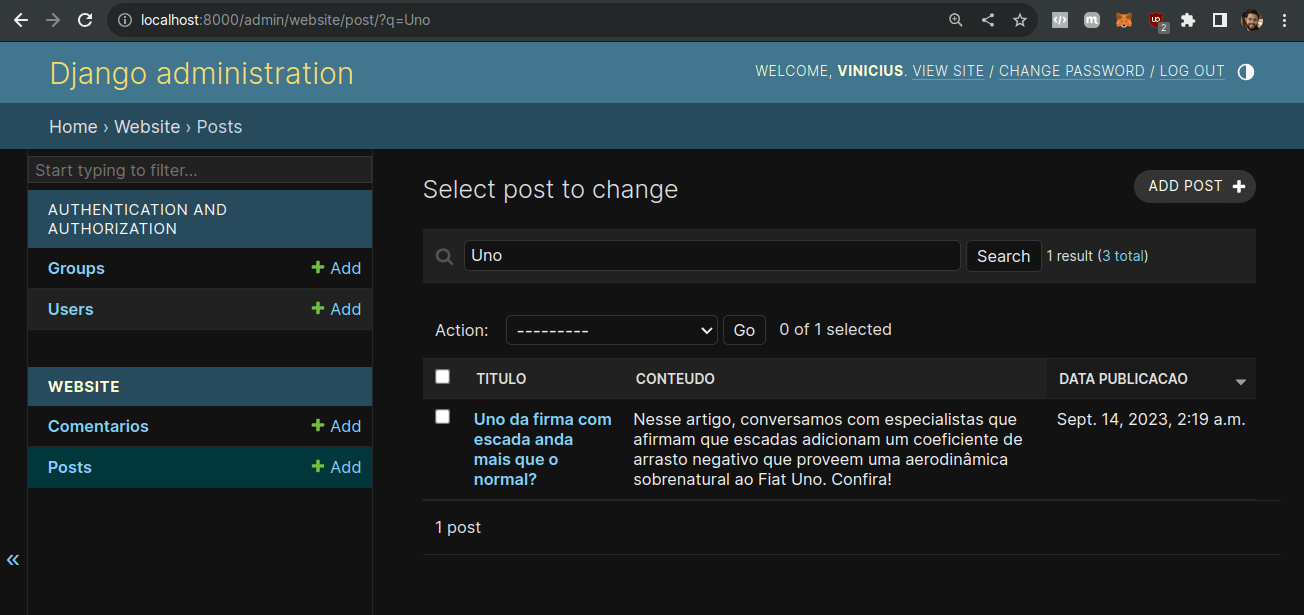The width and height of the screenshot is (1304, 615).
Task: Toggle sort on Data Publicacao column
Action: tap(1123, 379)
